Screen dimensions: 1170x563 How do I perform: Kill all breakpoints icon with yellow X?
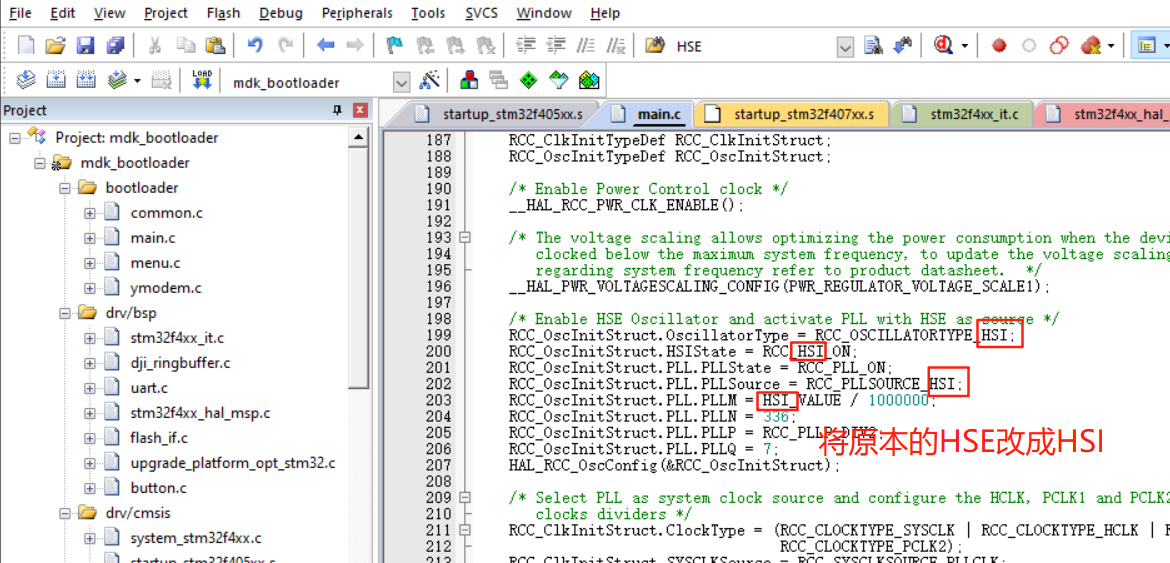[x=1090, y=46]
